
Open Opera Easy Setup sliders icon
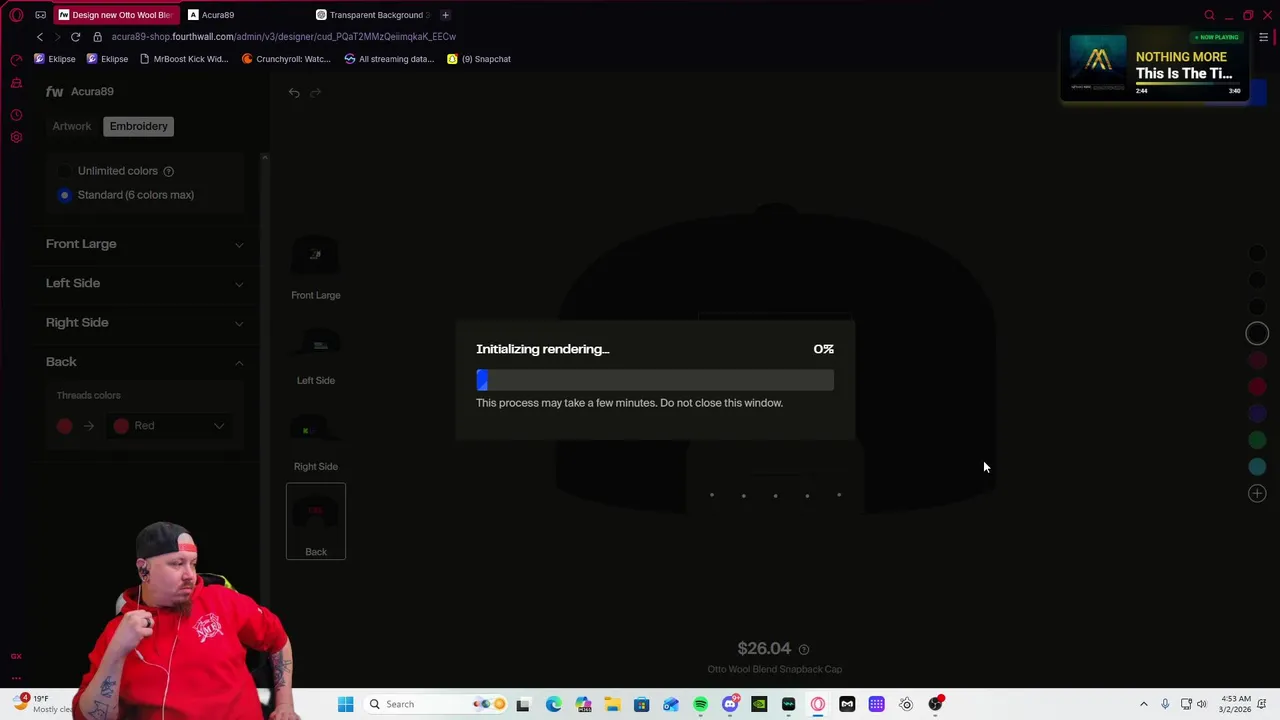(1264, 37)
